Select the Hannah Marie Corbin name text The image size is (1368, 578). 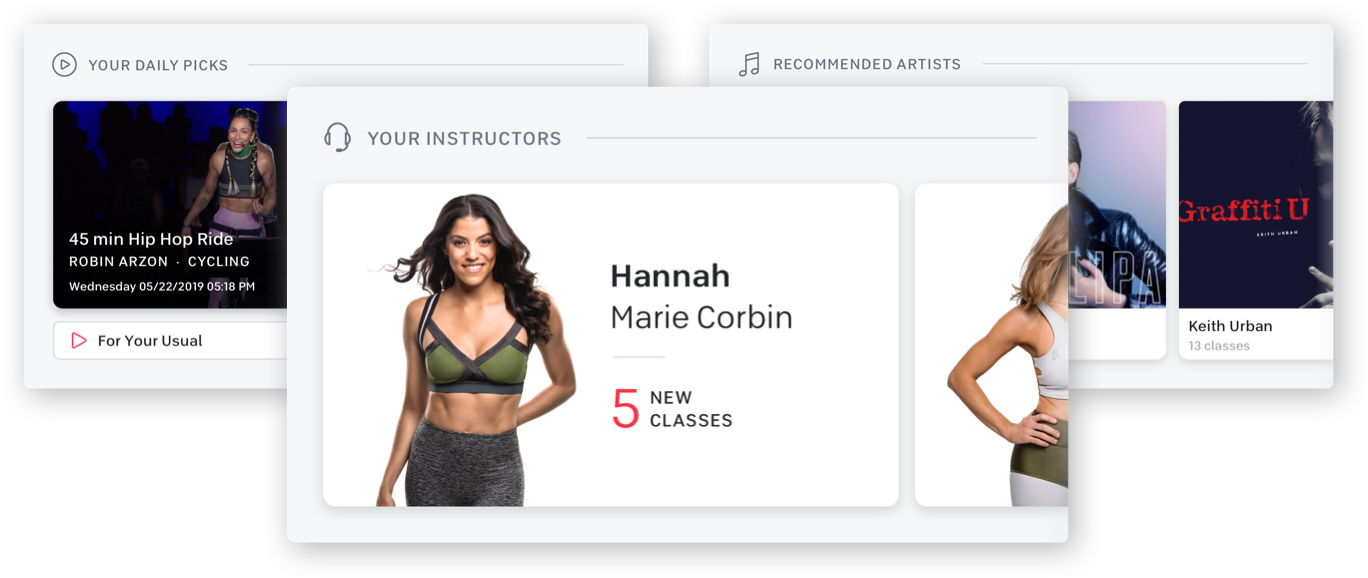(x=701, y=296)
